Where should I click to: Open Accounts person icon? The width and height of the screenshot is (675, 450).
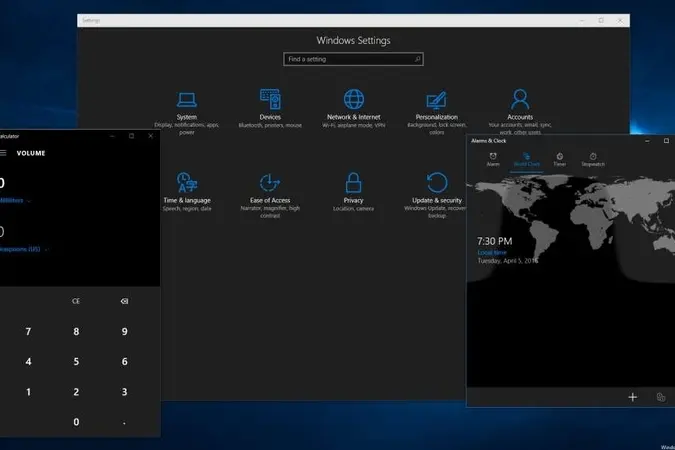click(x=520, y=99)
